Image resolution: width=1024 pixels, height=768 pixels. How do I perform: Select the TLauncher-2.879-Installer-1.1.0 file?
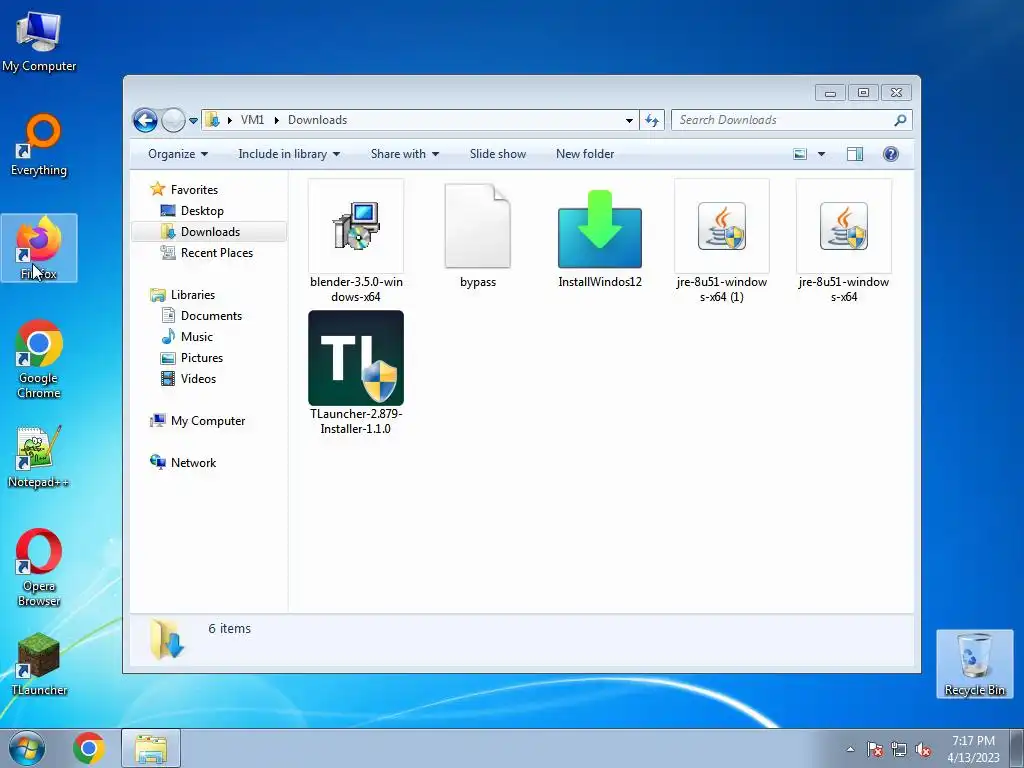(x=356, y=373)
